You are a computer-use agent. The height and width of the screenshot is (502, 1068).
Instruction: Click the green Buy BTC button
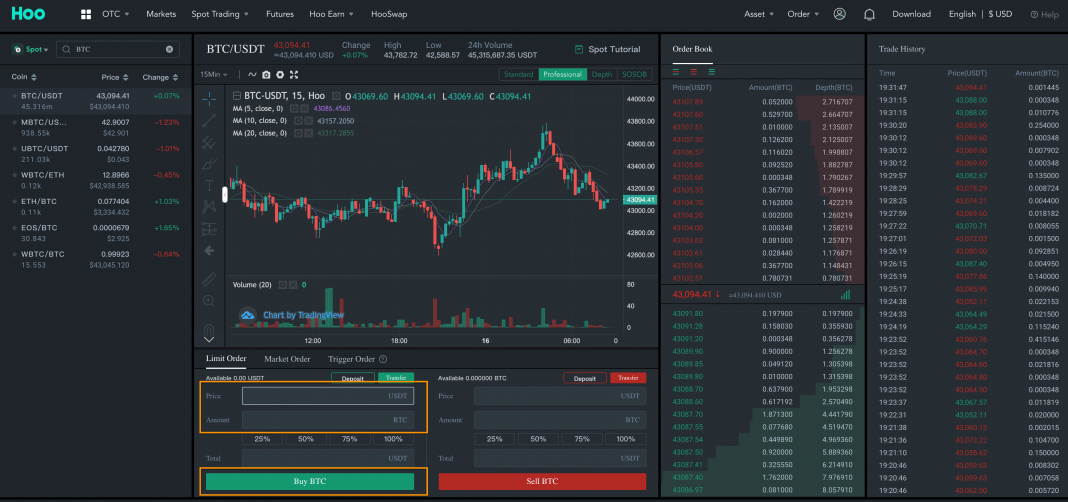pyautogui.click(x=310, y=482)
